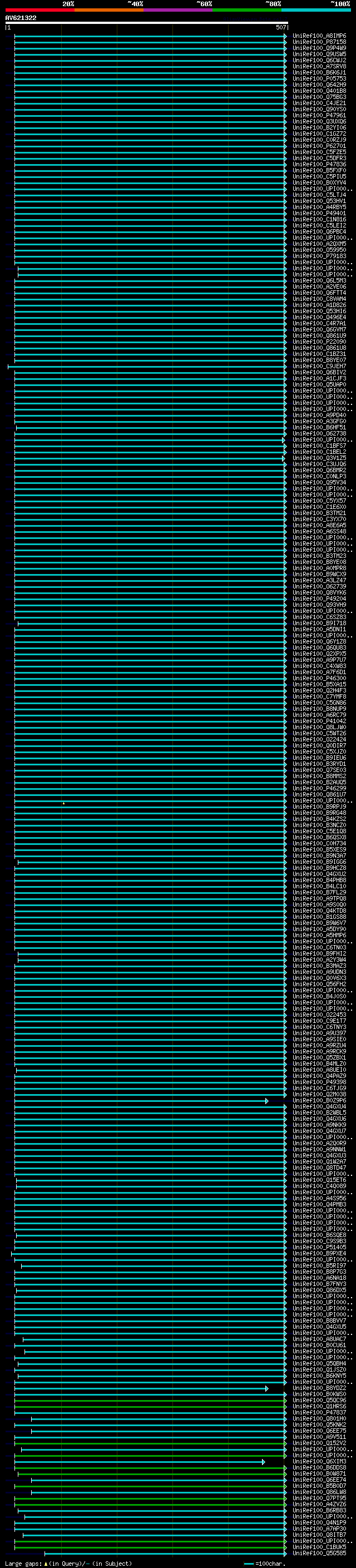356x1568 pixels.
Task: Select the UniRef100_C6TJG9 label
Action: [319, 1088]
